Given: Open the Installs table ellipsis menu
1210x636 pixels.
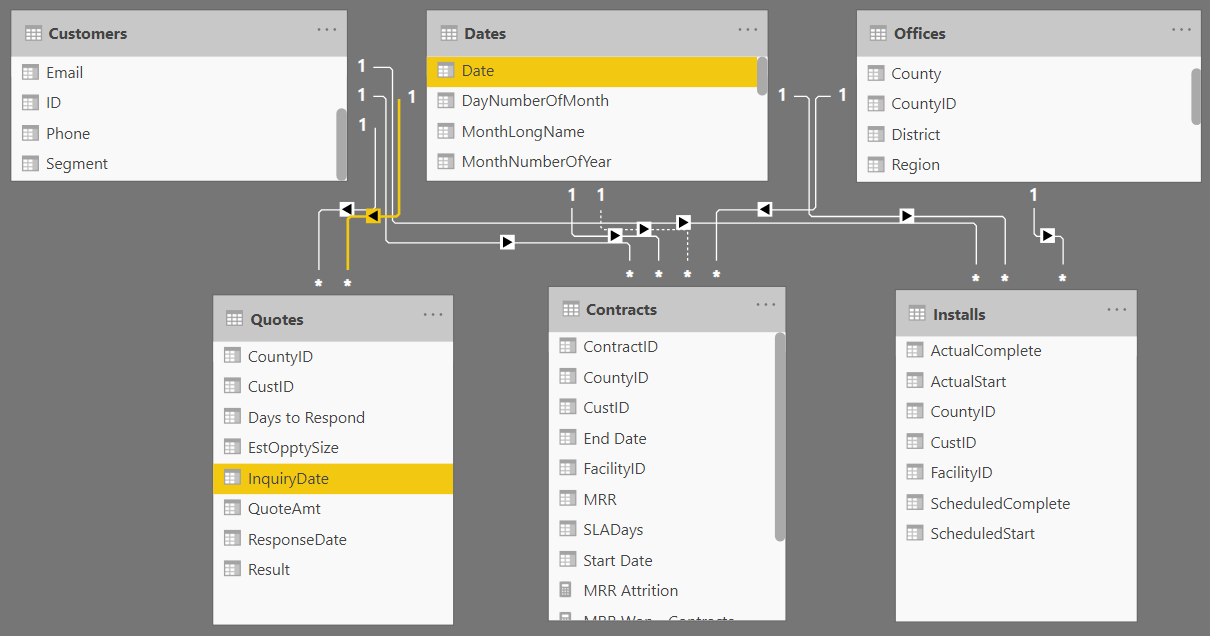Looking at the screenshot, I should pyautogui.click(x=1117, y=310).
